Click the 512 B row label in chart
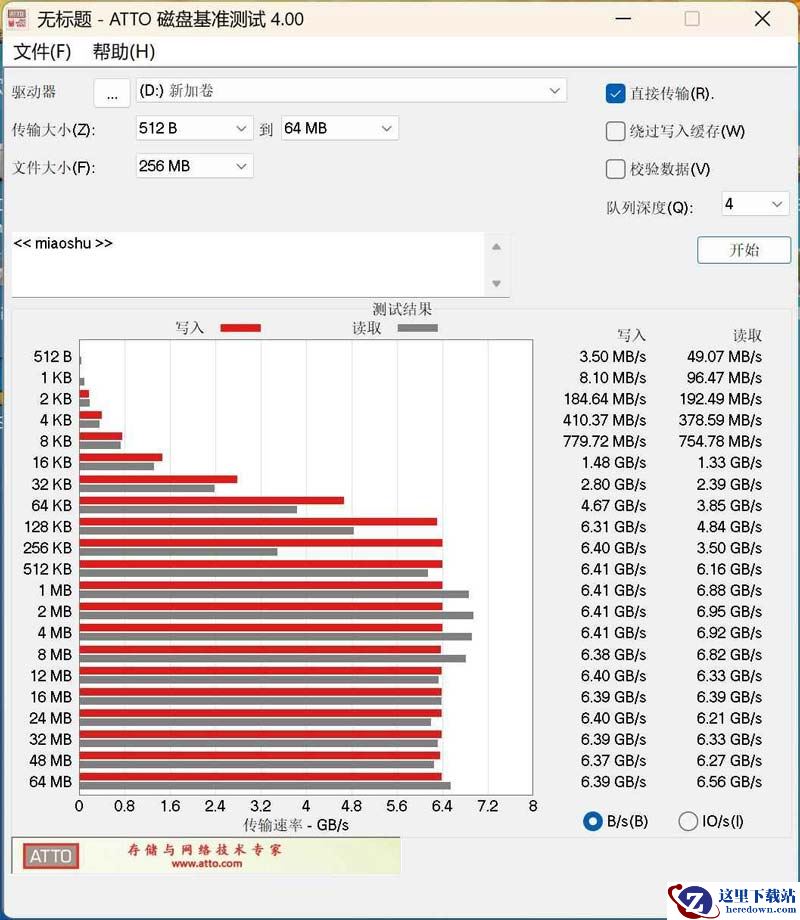Viewport: 800px width, 920px height. (53, 357)
